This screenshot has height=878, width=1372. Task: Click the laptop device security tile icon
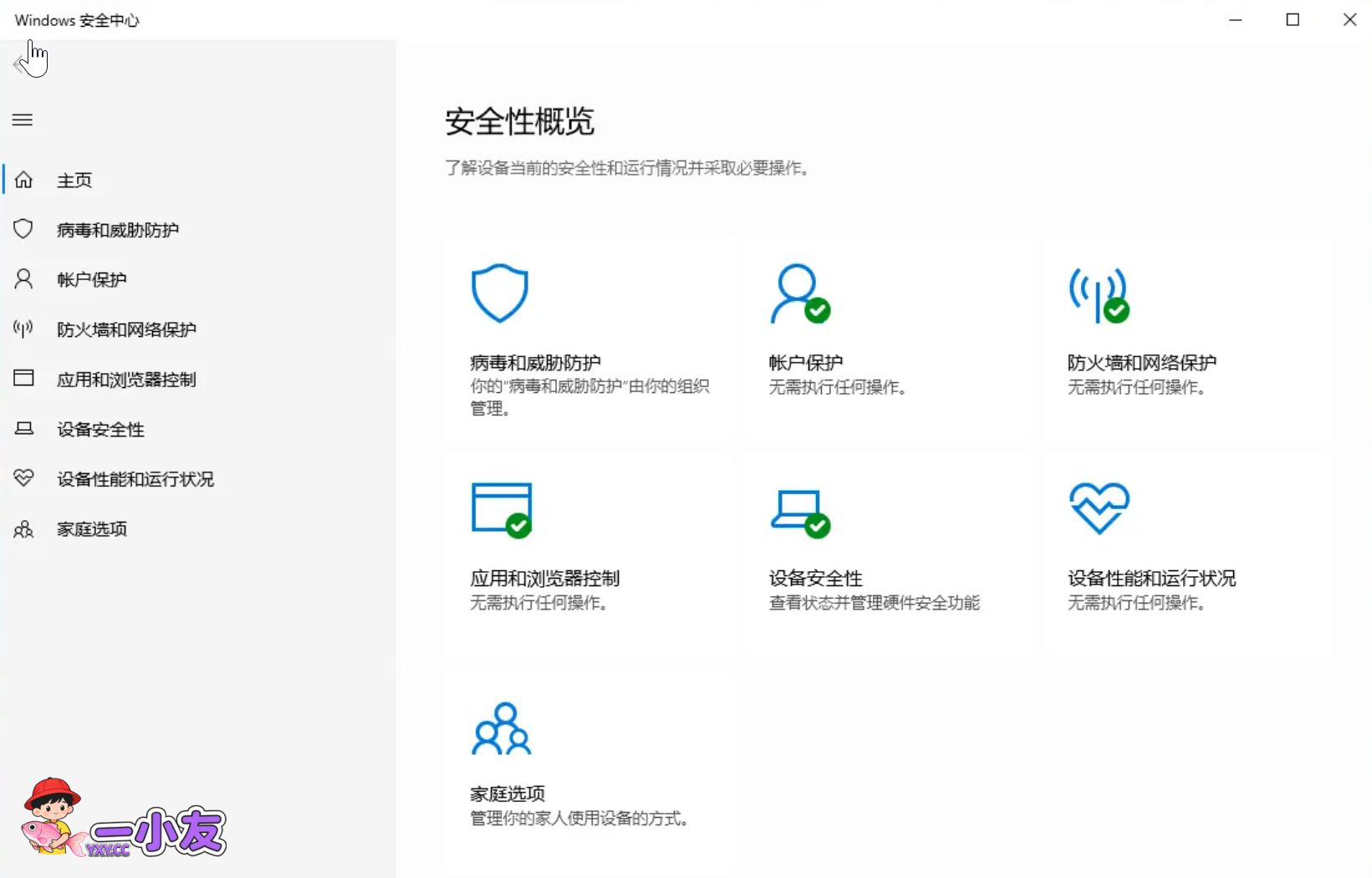coord(798,510)
